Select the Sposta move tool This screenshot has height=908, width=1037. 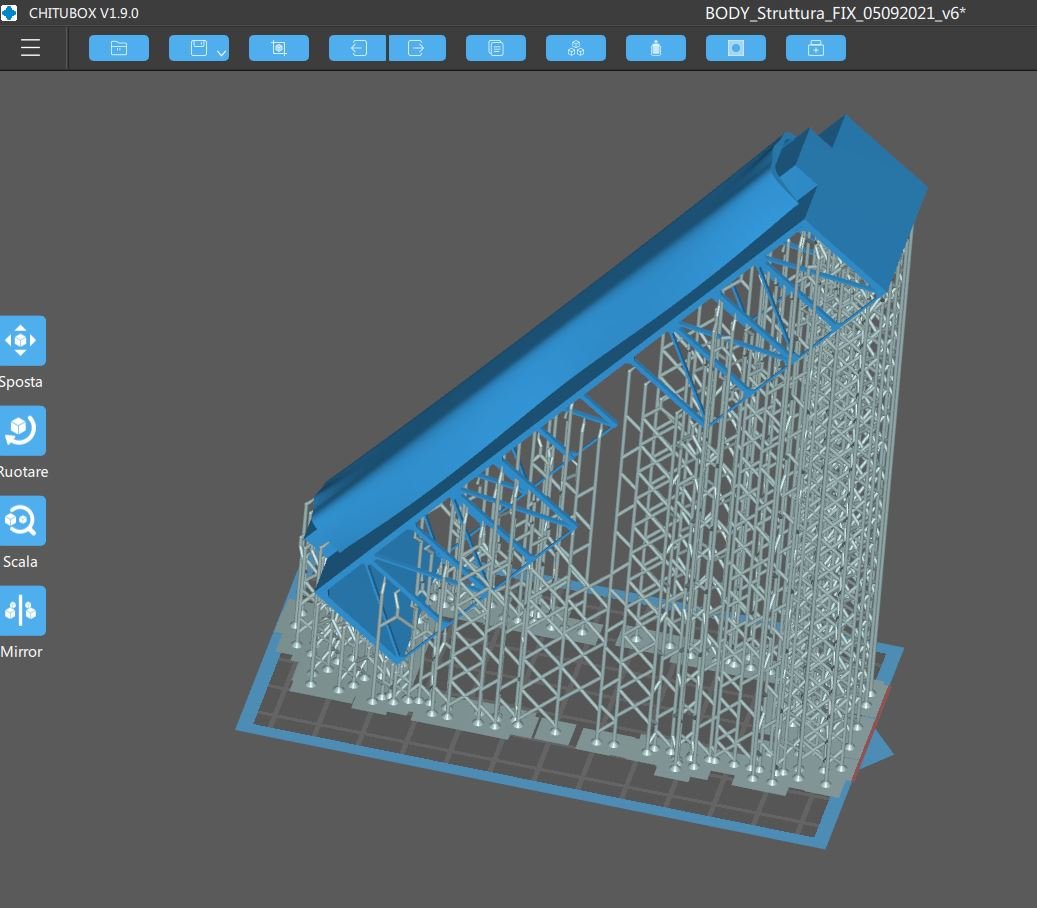point(21,341)
